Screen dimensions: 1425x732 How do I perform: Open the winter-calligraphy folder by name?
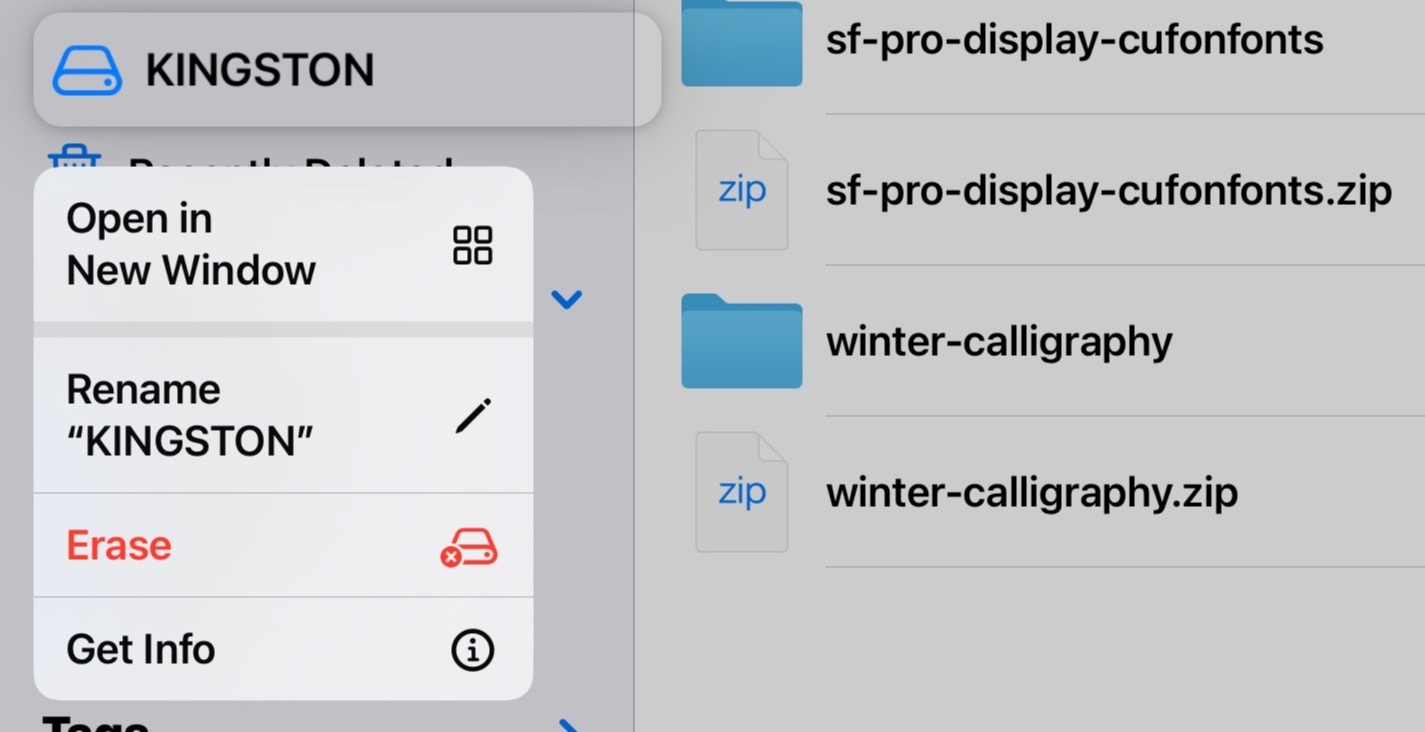(999, 342)
